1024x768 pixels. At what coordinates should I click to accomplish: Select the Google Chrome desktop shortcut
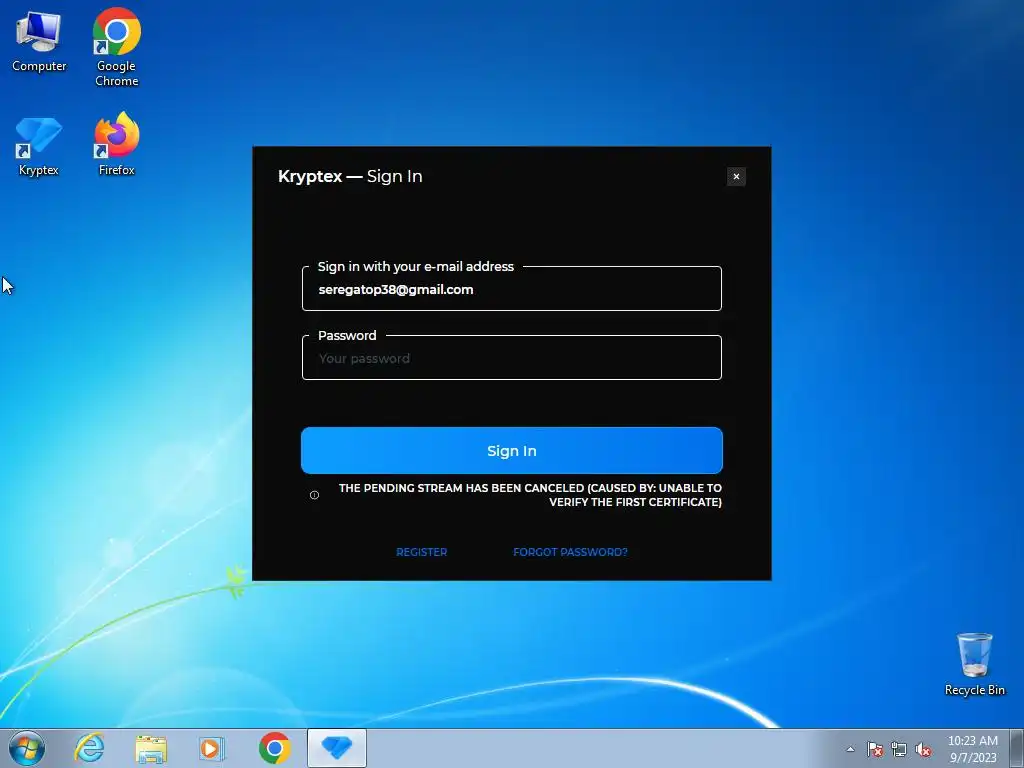[116, 47]
